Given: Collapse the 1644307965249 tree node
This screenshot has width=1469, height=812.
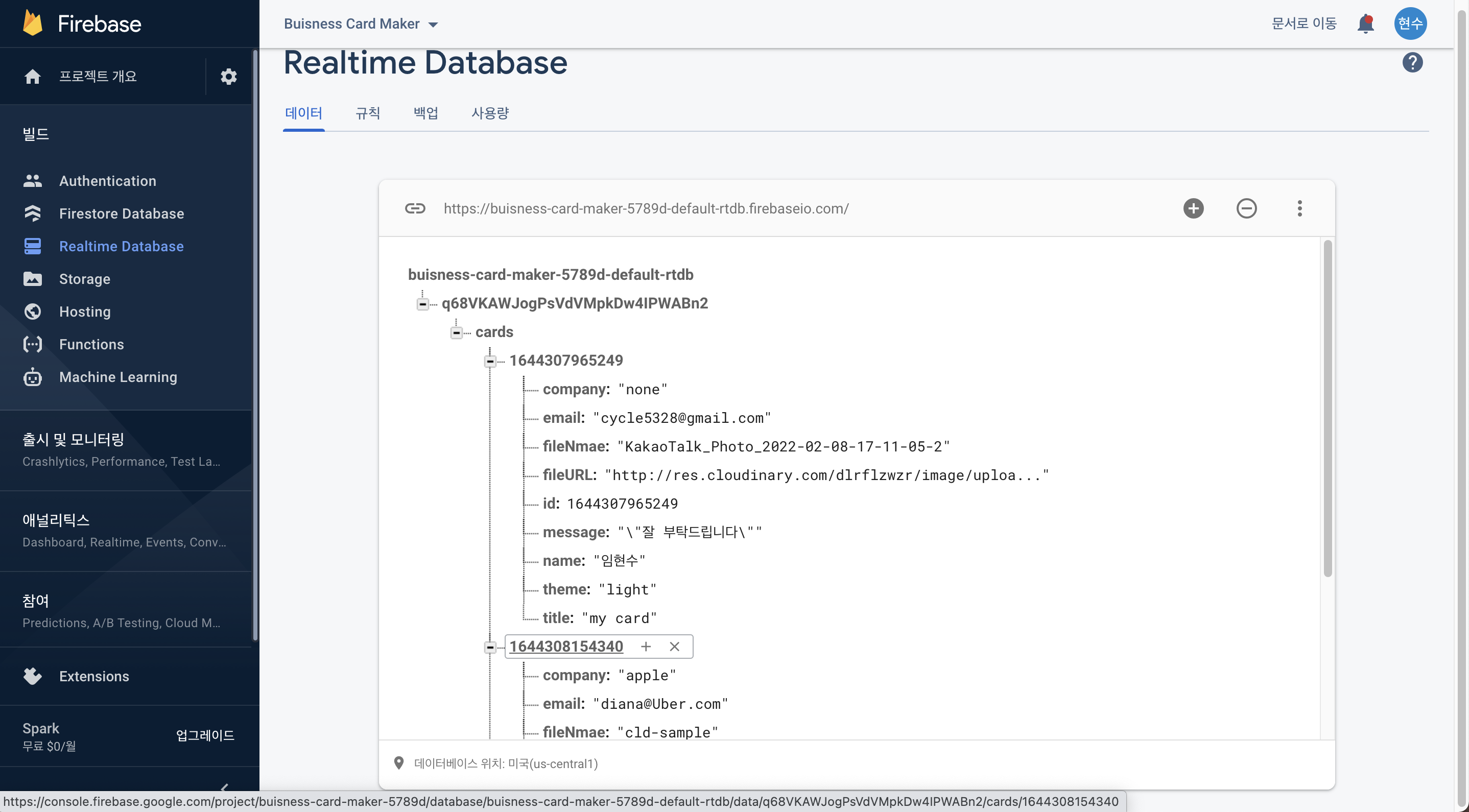Looking at the screenshot, I should (490, 361).
